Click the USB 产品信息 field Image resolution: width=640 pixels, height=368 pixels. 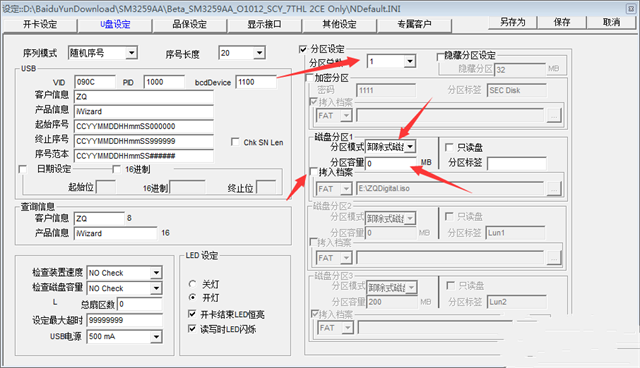click(x=144, y=111)
